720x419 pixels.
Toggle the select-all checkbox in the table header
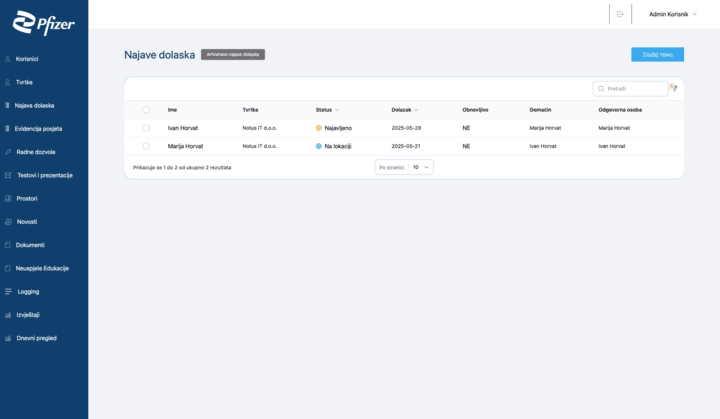pyautogui.click(x=146, y=109)
